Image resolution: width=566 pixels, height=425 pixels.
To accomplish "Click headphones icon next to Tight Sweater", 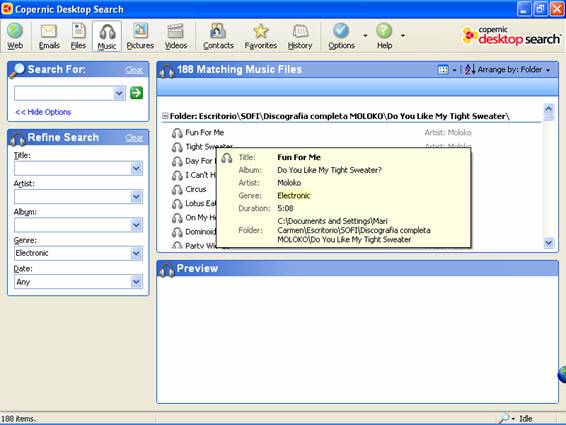I will tap(177, 147).
